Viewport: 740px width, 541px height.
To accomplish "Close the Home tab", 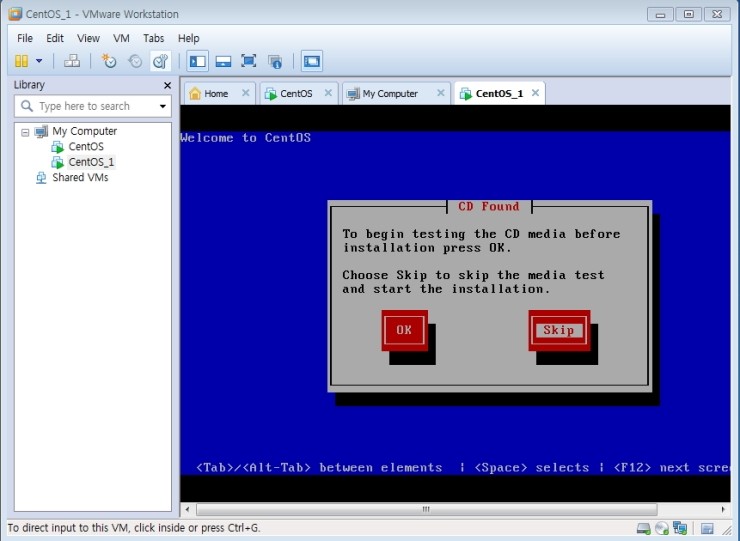I will click(245, 93).
